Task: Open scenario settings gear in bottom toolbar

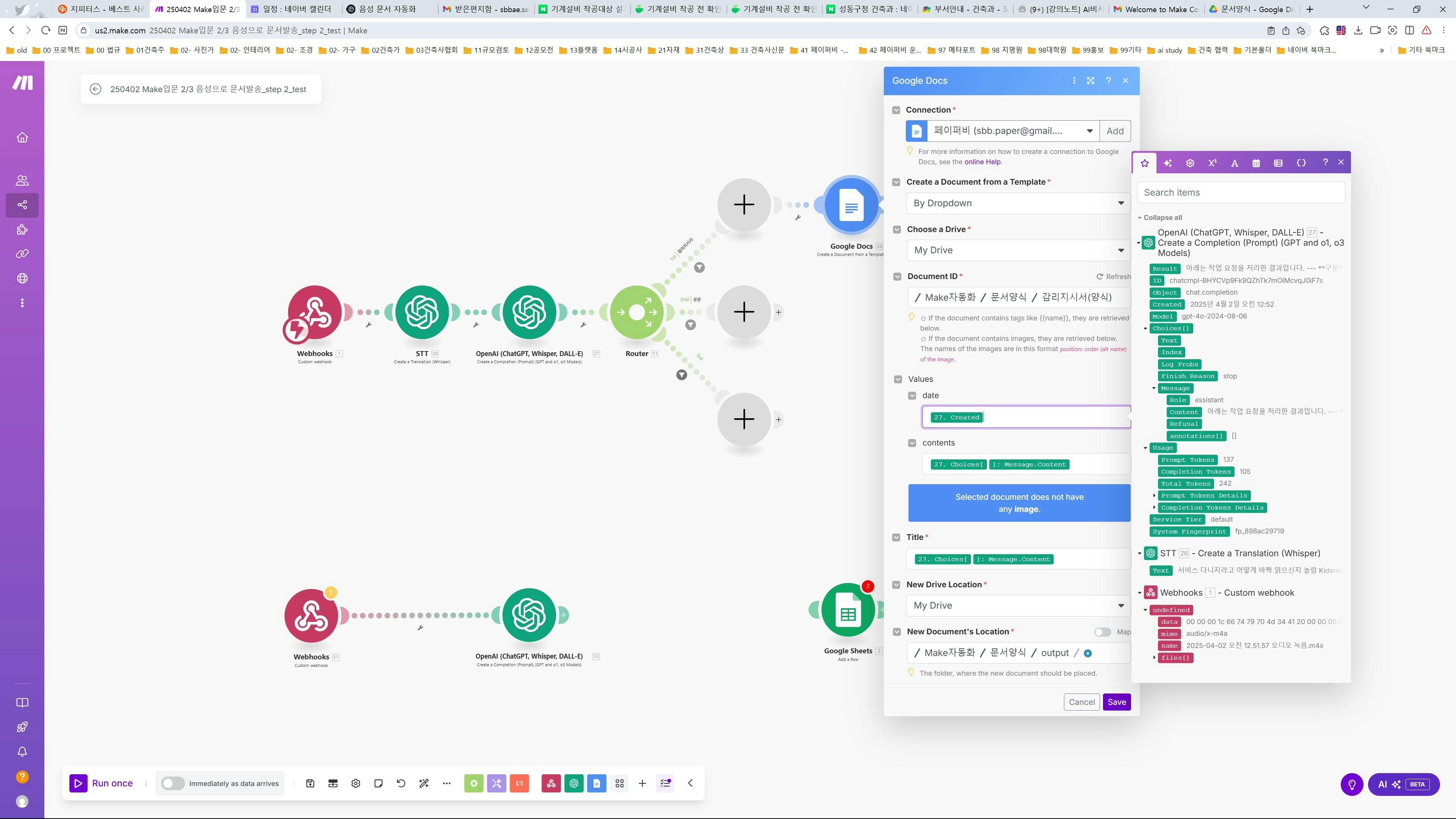Action: [x=356, y=783]
